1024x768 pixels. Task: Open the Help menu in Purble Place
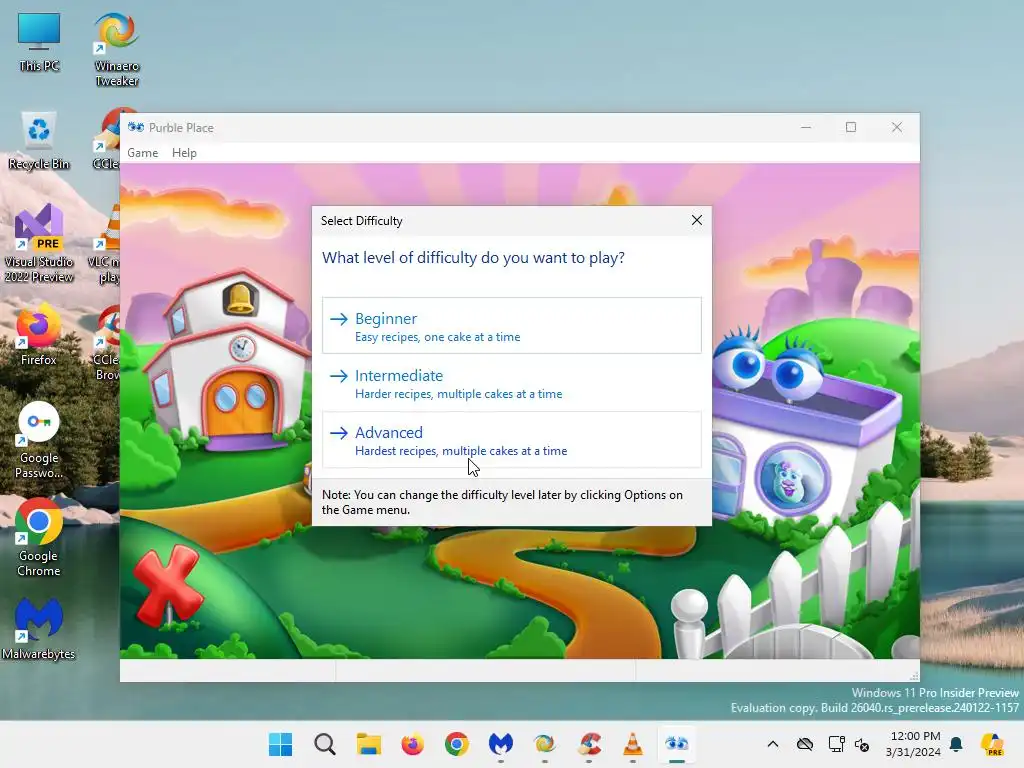184,153
